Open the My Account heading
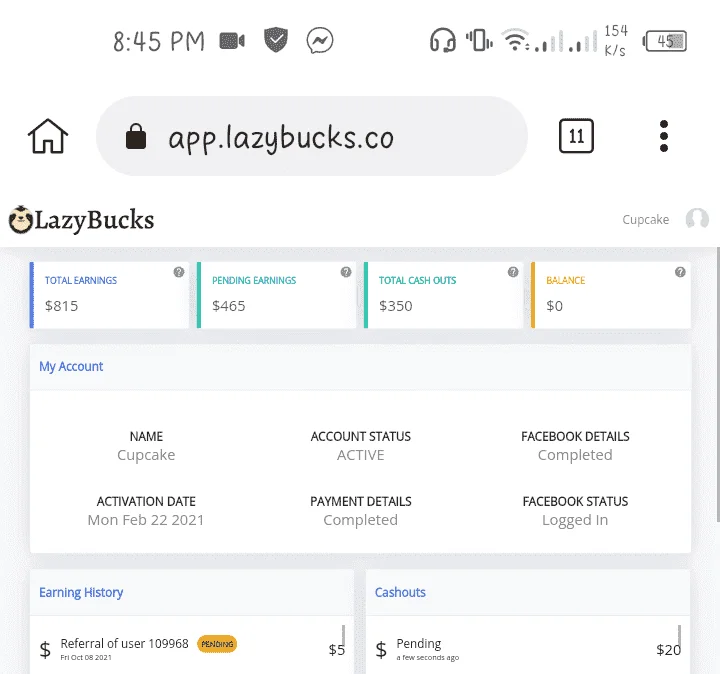This screenshot has width=720, height=674. (71, 366)
